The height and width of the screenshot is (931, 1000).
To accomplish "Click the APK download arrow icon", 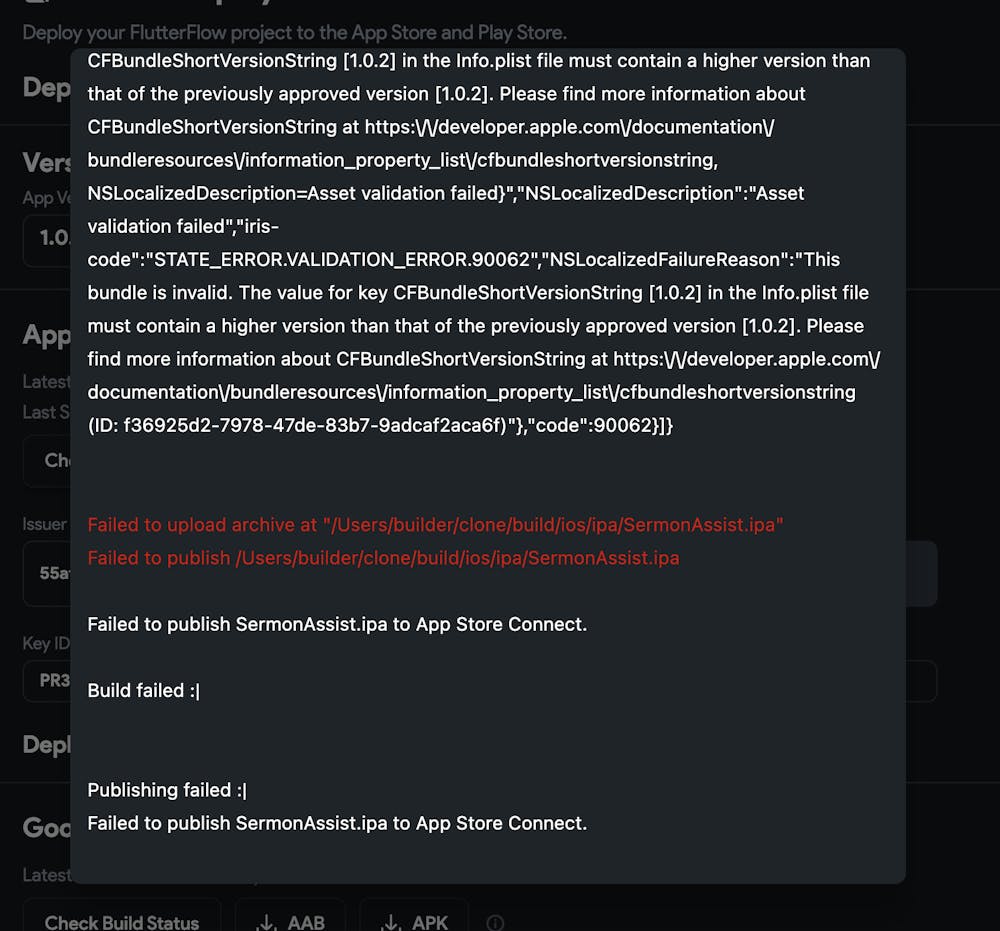I will pos(391,922).
